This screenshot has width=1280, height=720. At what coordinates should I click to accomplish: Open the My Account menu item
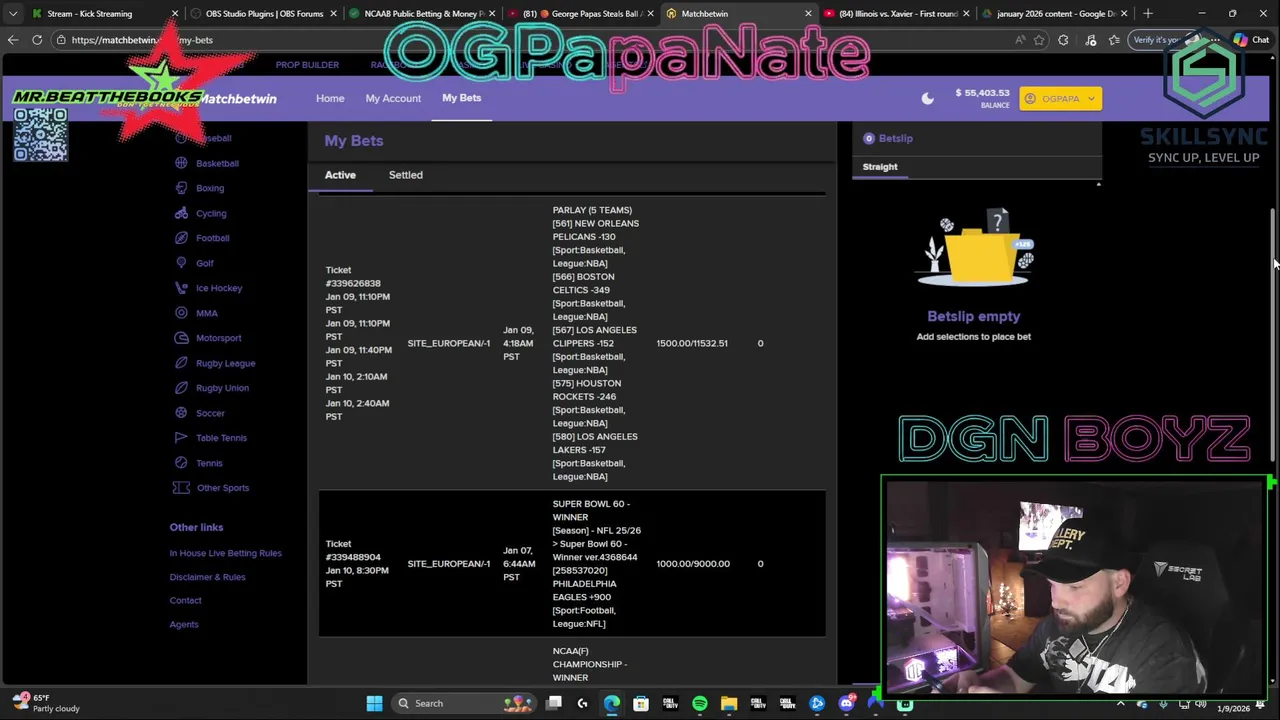coord(393,98)
